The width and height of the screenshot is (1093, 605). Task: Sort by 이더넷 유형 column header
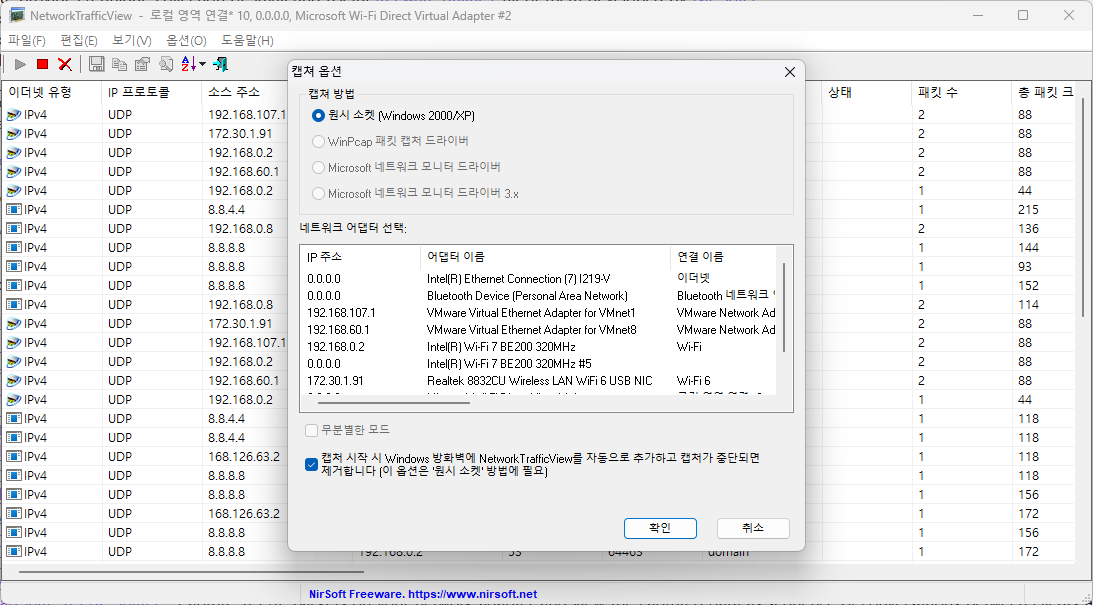pos(51,92)
